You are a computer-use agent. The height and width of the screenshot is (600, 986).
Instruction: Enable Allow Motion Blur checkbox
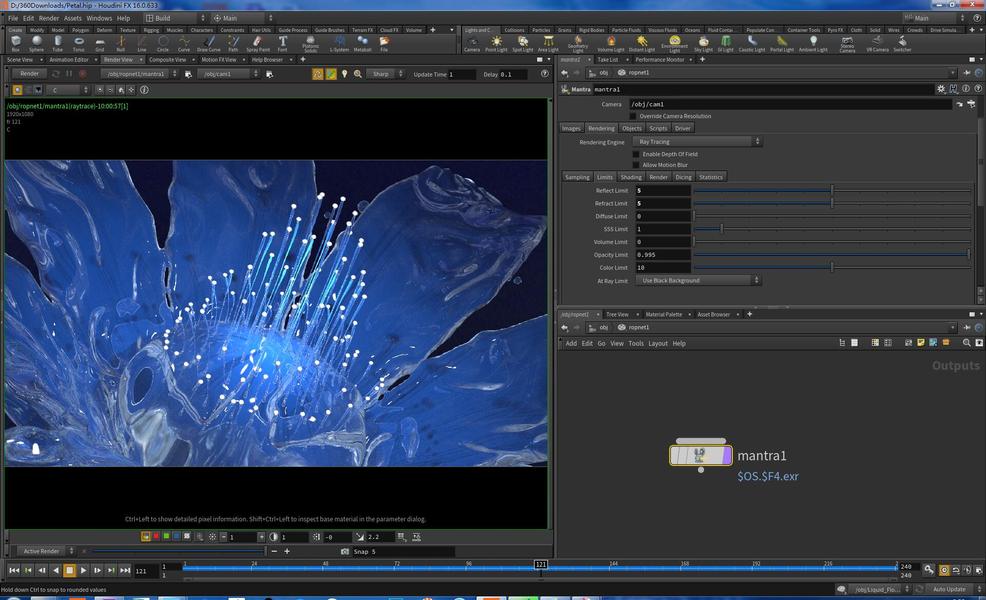point(636,165)
